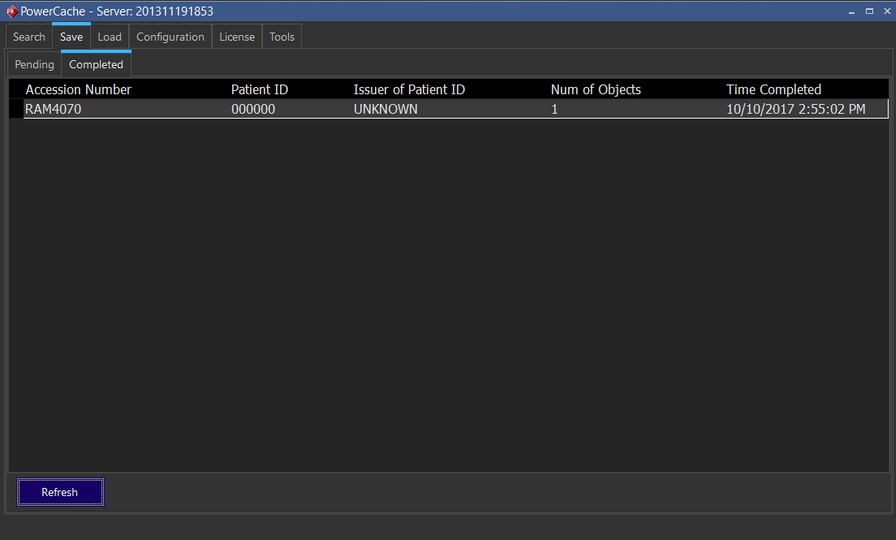Open the Configuration tab
Viewport: 896px width, 540px height.
click(170, 37)
